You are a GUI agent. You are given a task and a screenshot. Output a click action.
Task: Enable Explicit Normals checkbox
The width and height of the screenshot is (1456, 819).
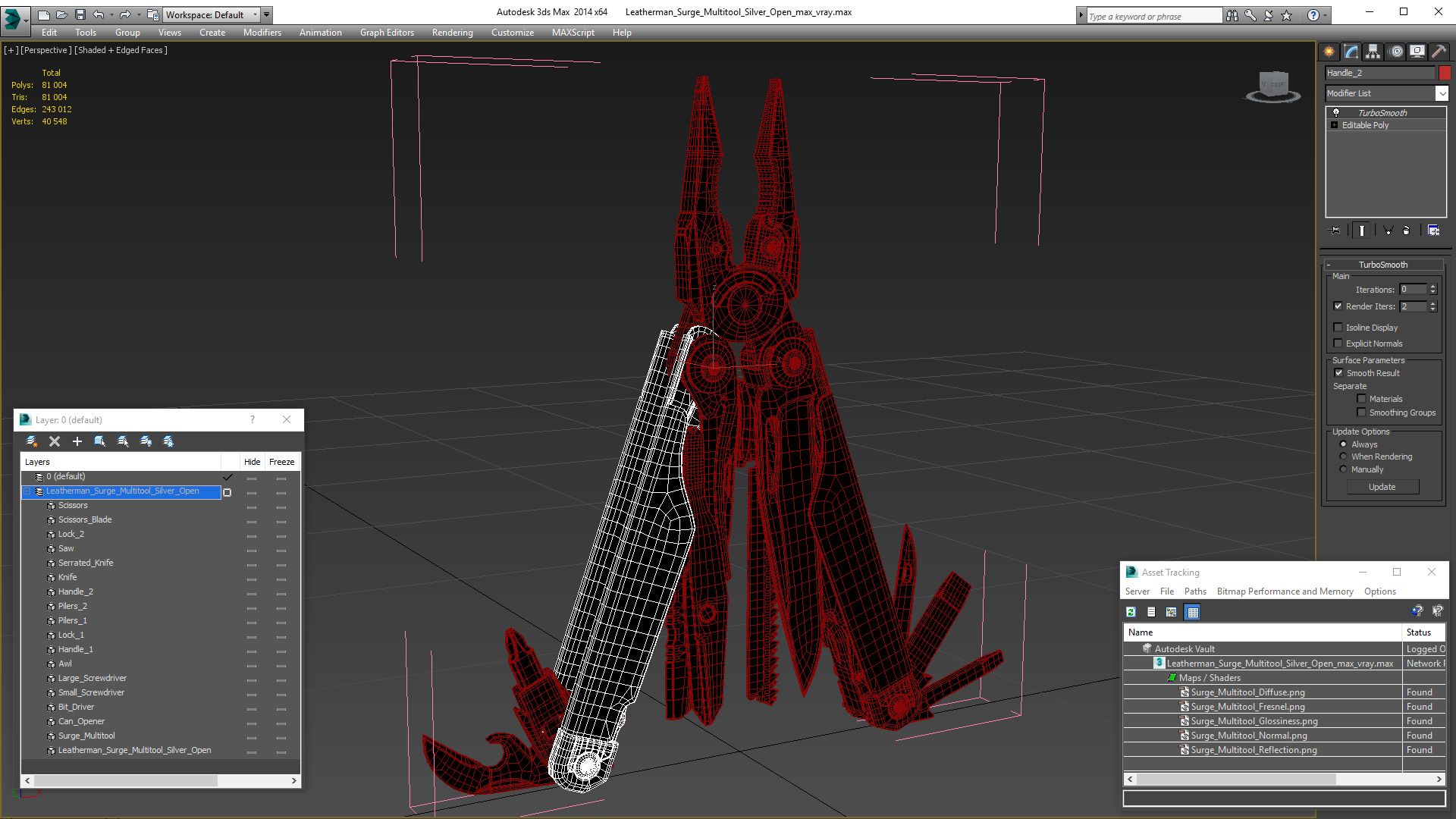[x=1338, y=344]
